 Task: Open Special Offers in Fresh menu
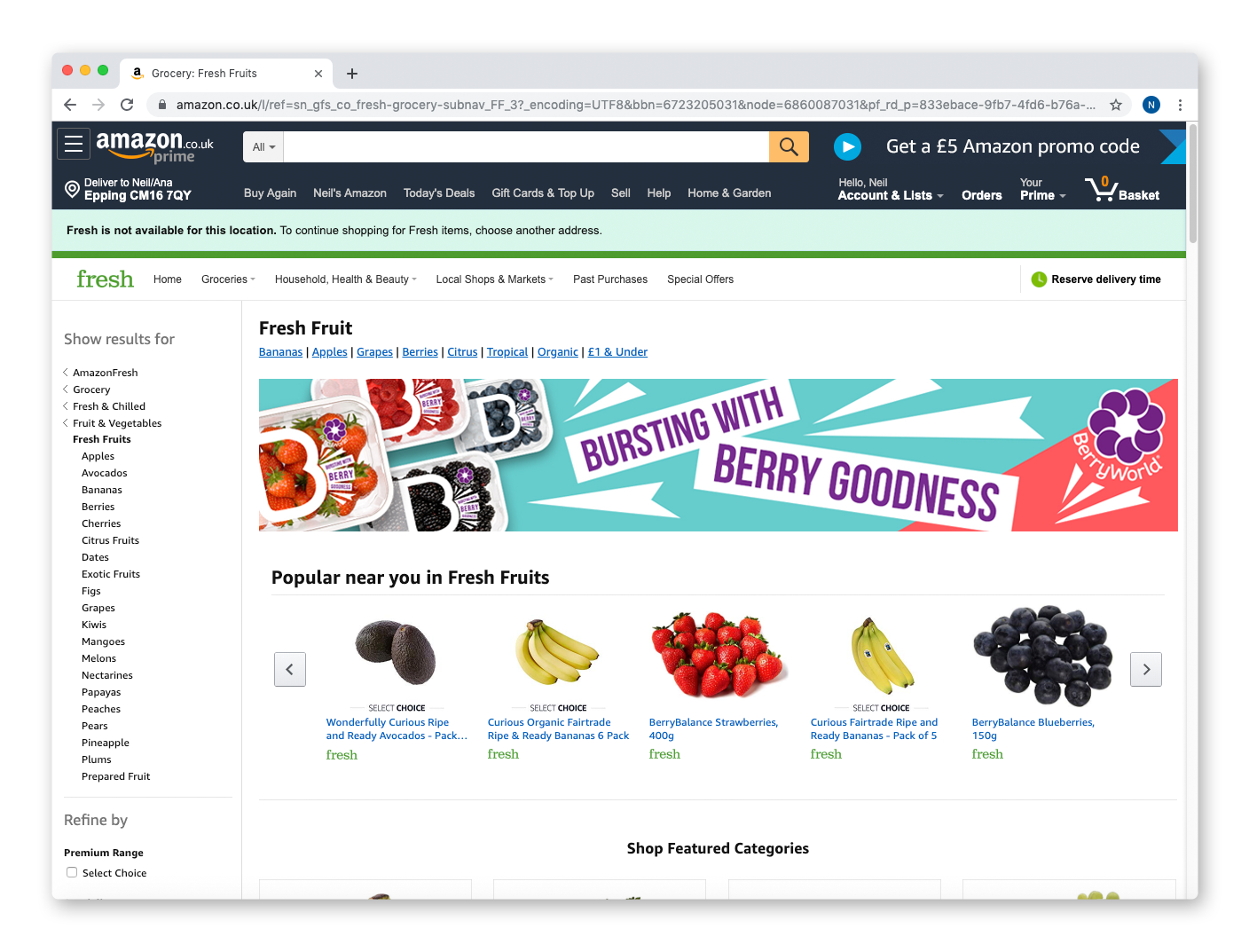coord(700,279)
